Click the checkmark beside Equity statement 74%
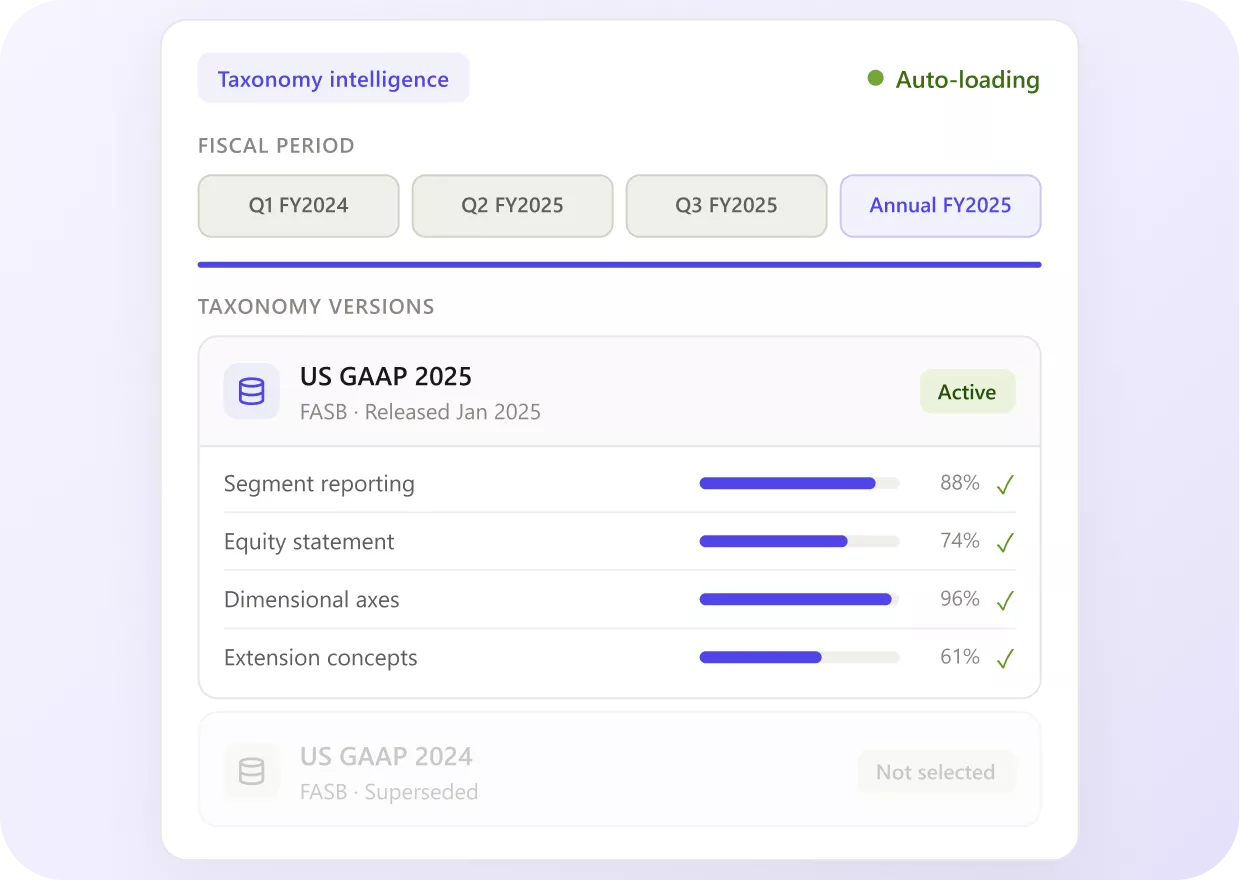The image size is (1240, 880). tap(1005, 543)
